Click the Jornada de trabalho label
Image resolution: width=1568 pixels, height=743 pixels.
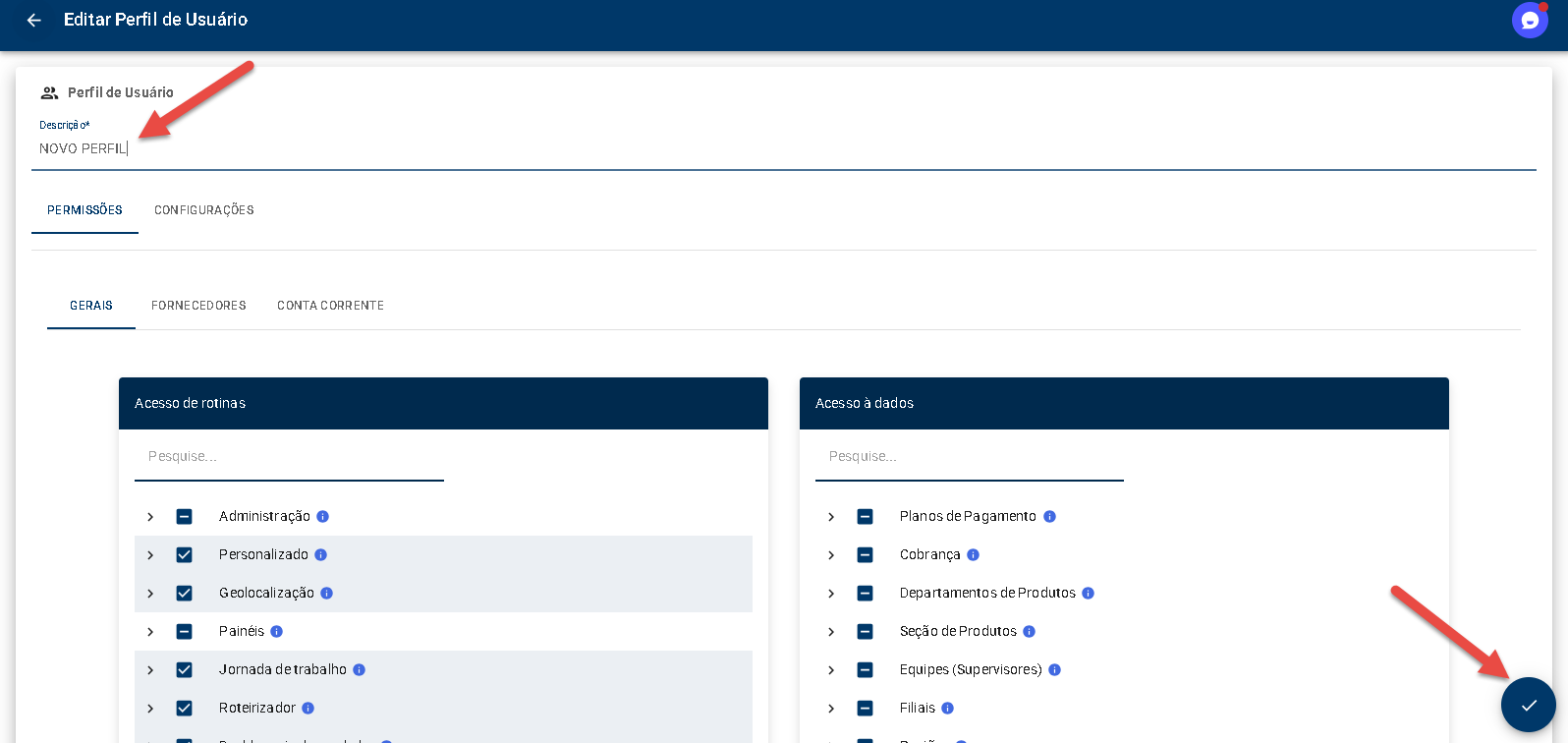coord(283,669)
